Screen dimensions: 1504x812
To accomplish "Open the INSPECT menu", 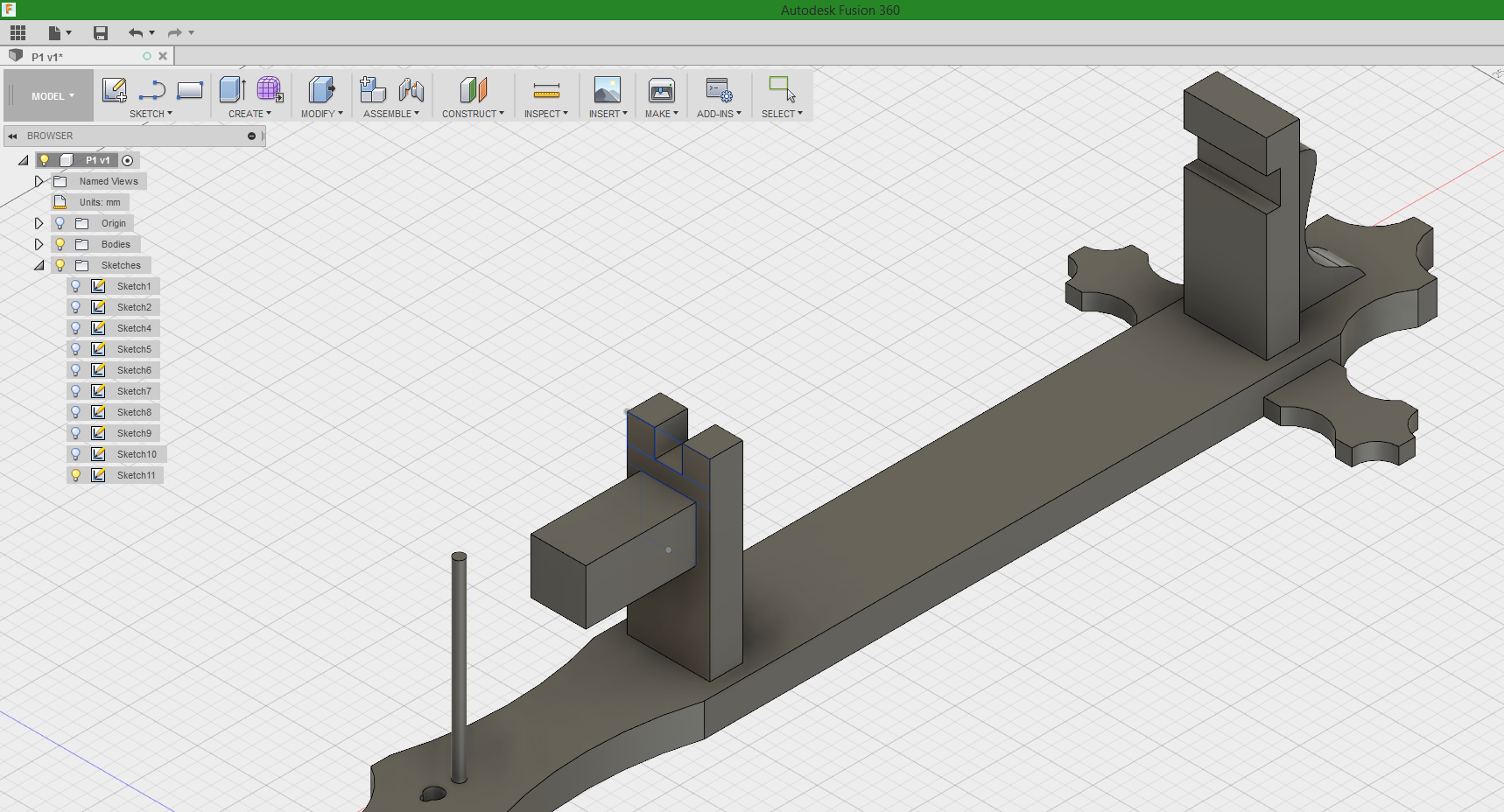I will (546, 114).
